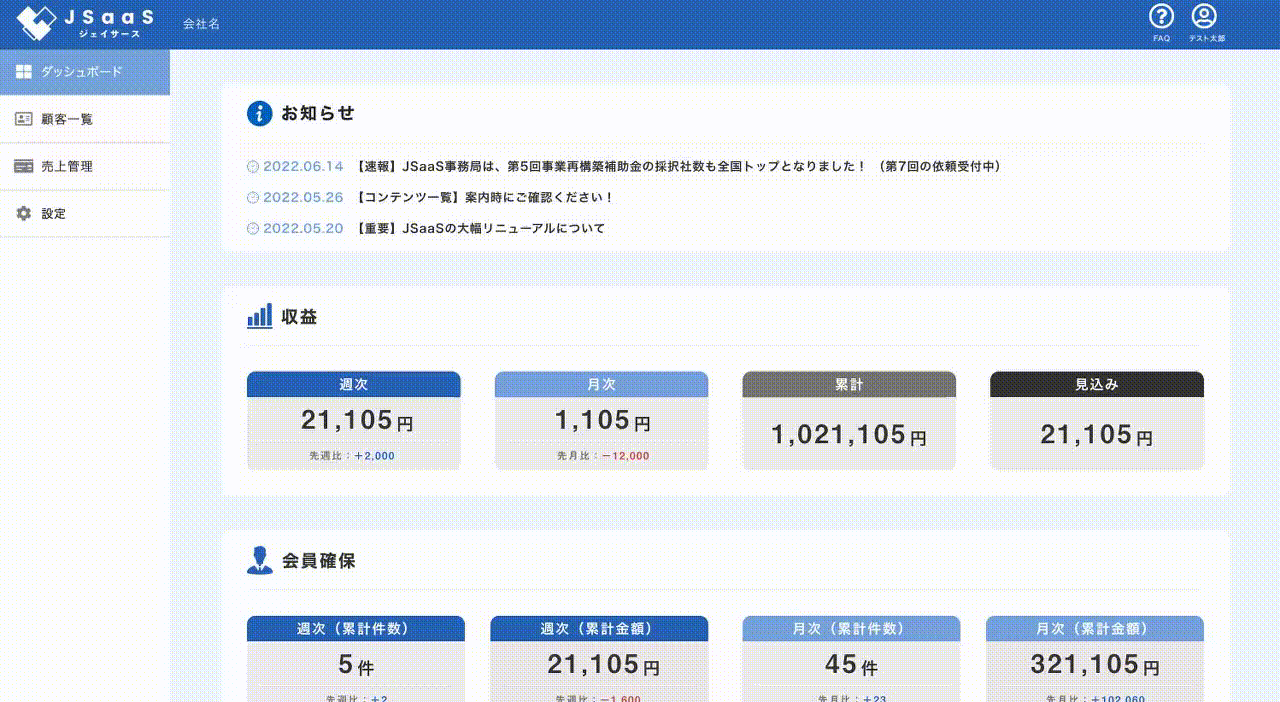Open the user profile icon テスト太郎
The width and height of the screenshot is (1280, 702).
click(1205, 17)
